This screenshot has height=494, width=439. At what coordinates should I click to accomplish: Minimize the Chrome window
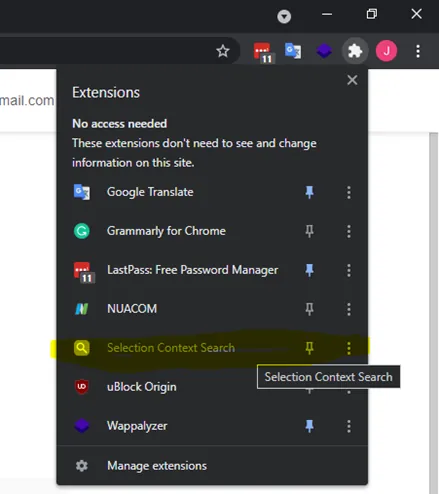[327, 14]
